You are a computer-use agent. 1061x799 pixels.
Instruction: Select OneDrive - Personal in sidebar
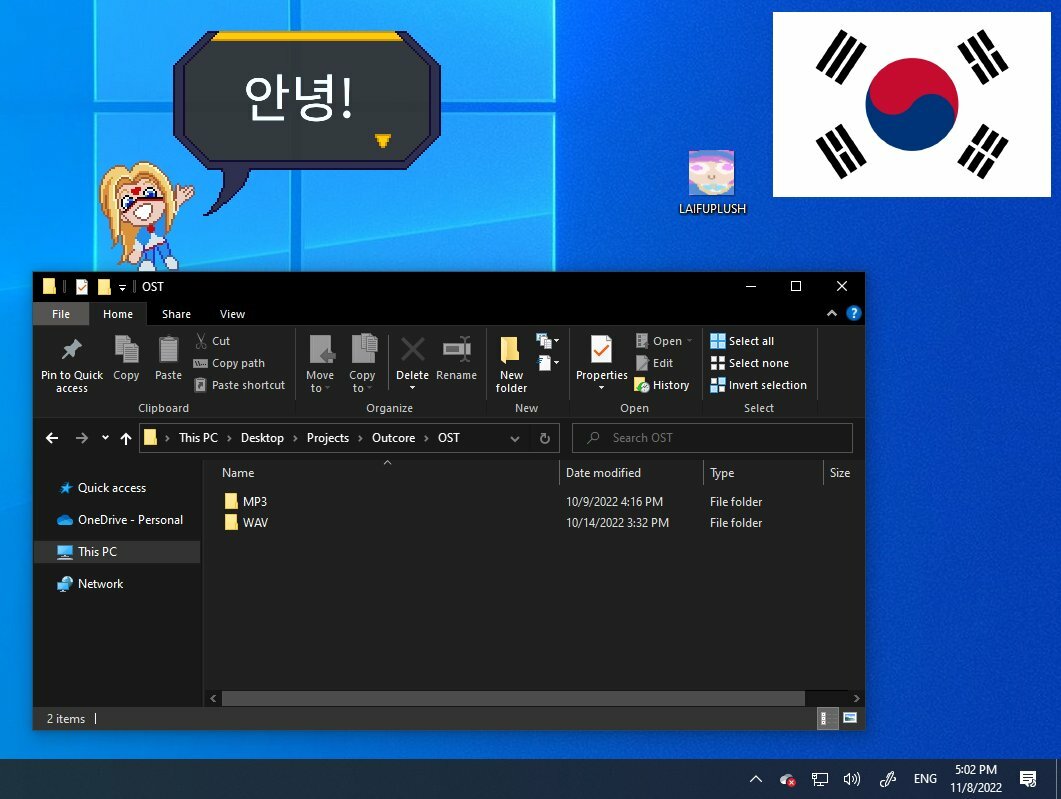pyautogui.click(x=129, y=520)
